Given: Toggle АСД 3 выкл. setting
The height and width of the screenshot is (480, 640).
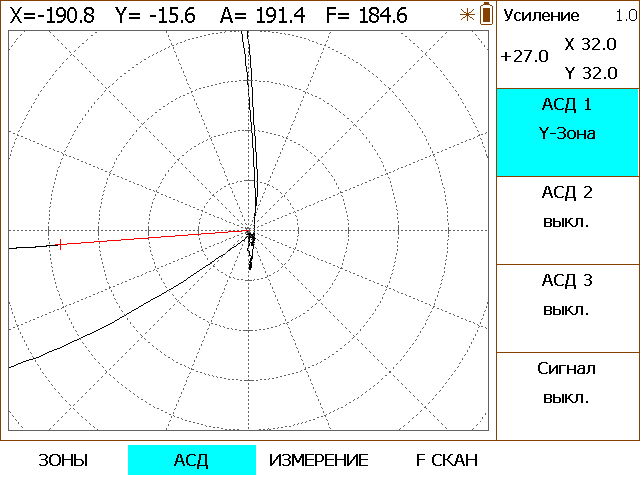Looking at the screenshot, I should point(567,309).
